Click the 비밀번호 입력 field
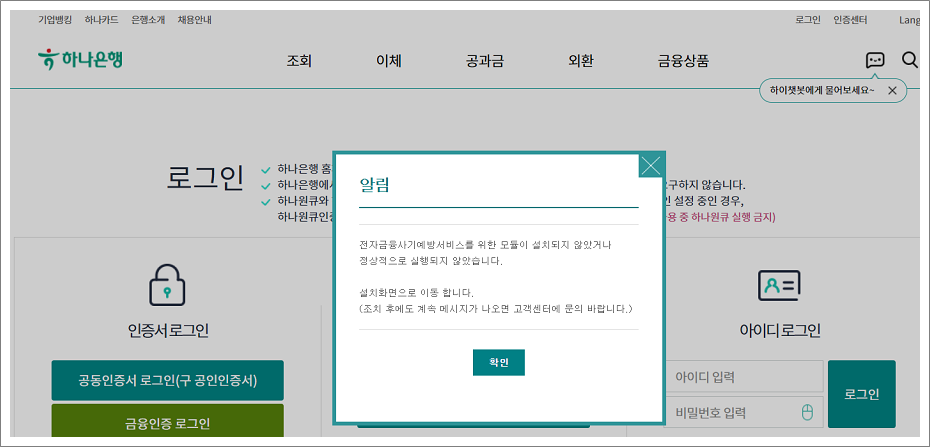The image size is (930, 447). click(744, 412)
